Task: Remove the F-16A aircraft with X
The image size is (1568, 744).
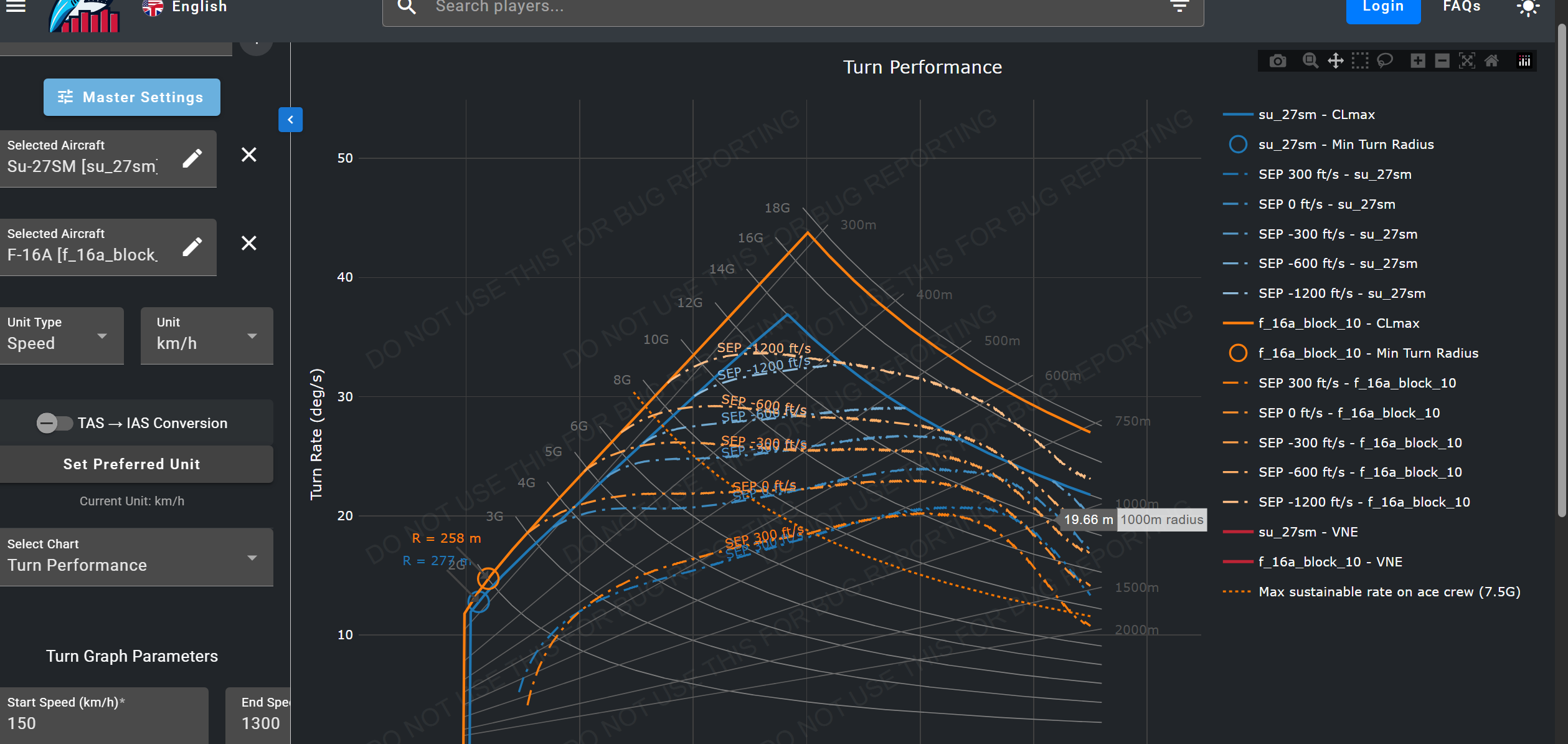Action: coord(248,243)
